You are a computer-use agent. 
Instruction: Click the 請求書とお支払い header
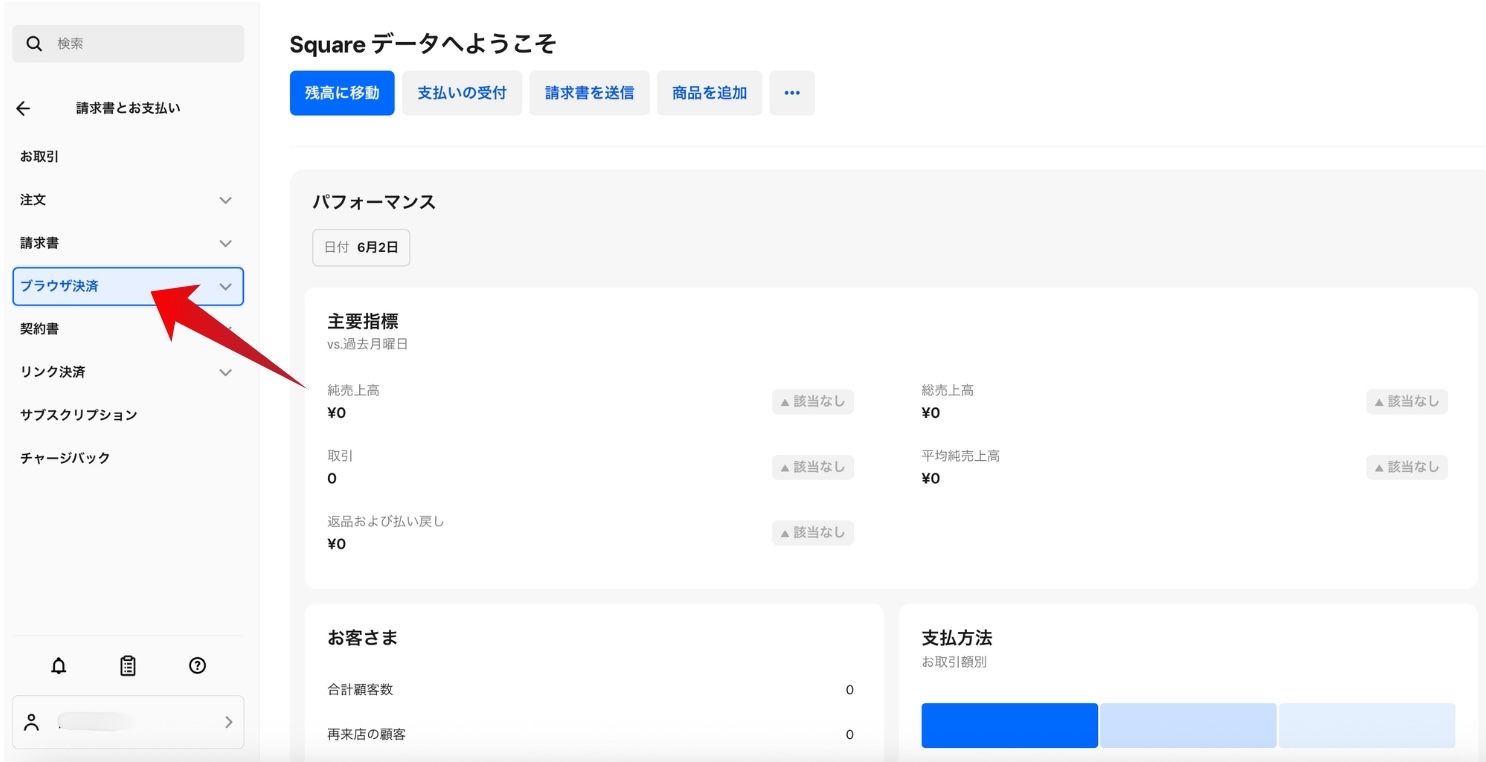coord(128,109)
